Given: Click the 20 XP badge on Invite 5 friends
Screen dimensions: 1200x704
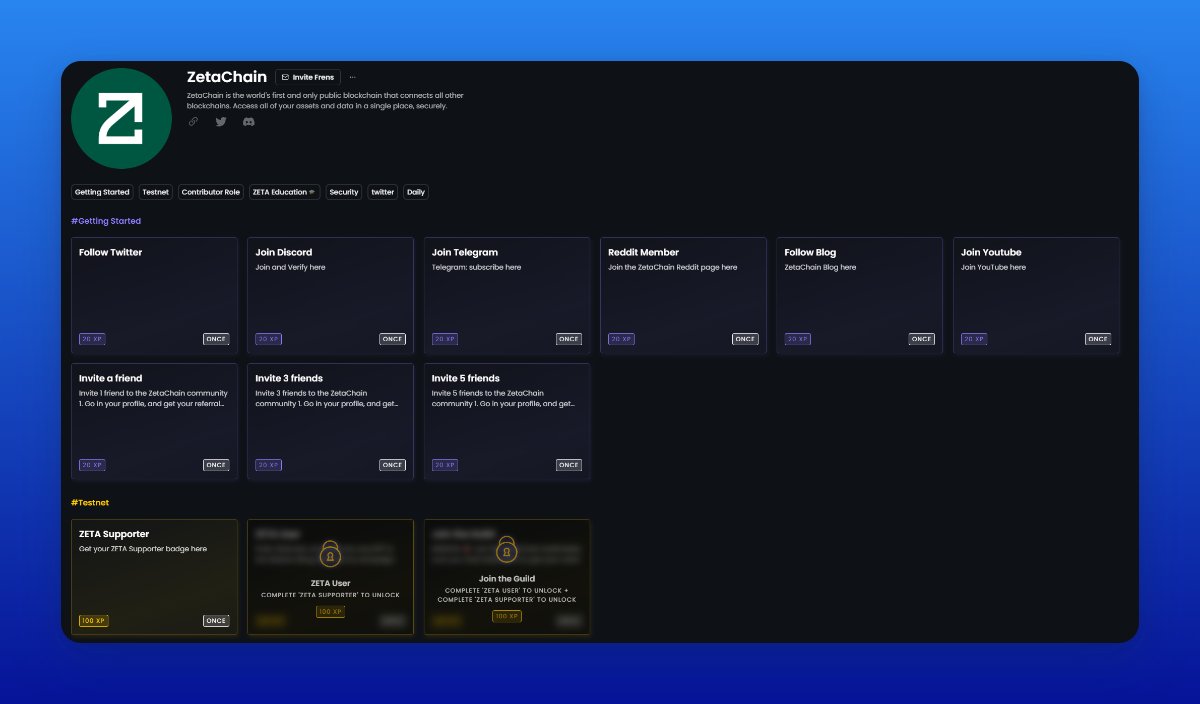Looking at the screenshot, I should coord(445,465).
